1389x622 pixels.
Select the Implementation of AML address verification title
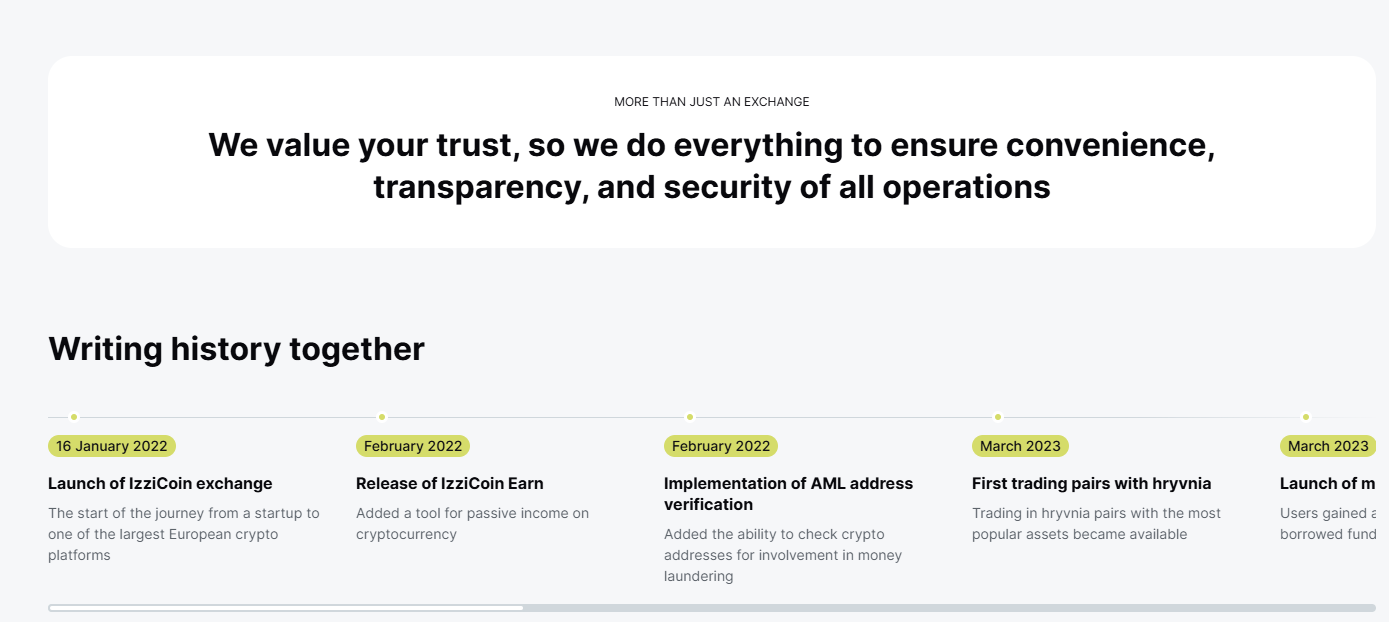[788, 493]
